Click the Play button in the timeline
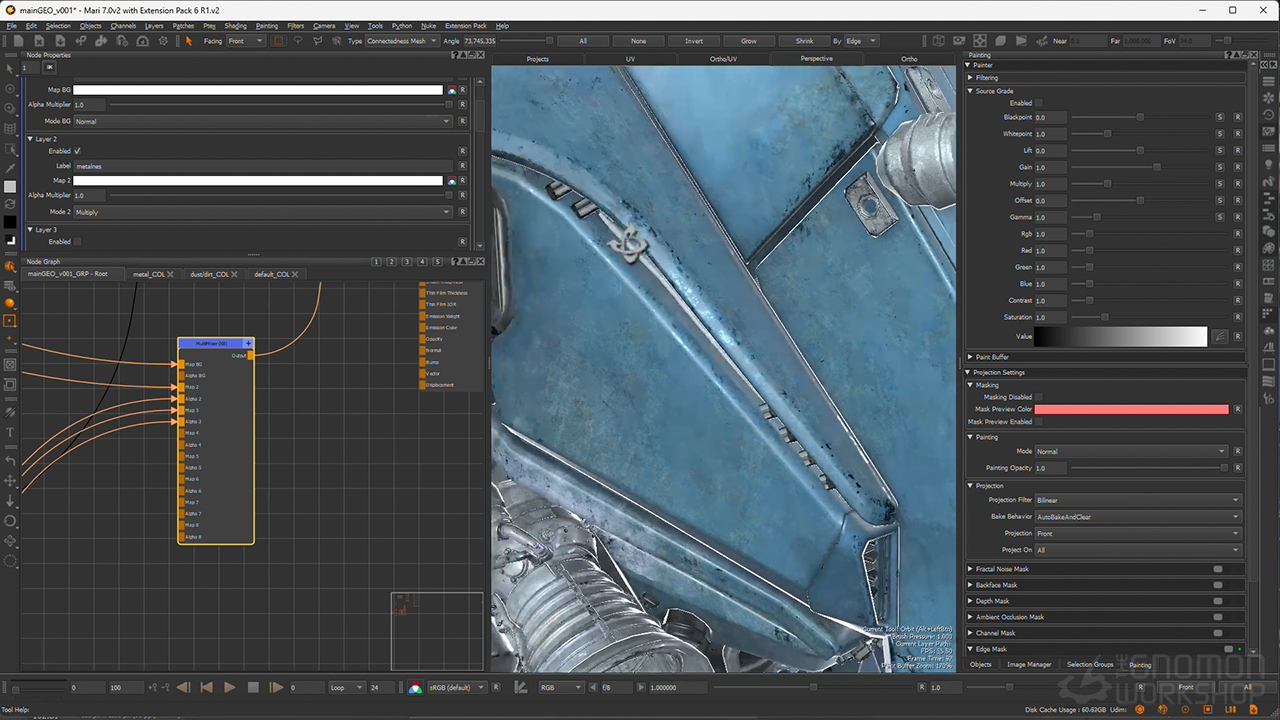Image resolution: width=1280 pixels, height=720 pixels. coord(230,688)
